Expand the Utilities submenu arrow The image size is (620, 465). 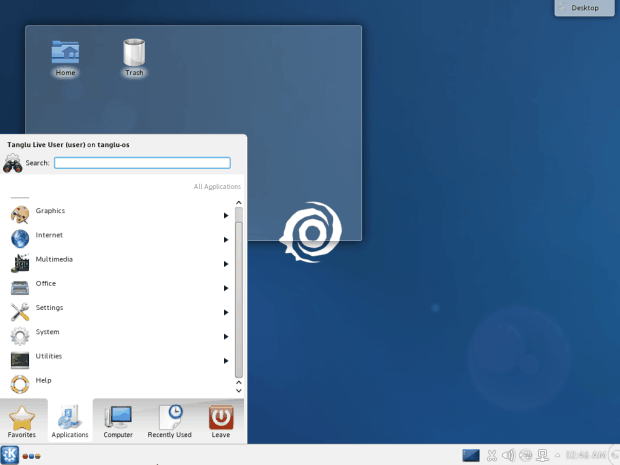[226, 361]
